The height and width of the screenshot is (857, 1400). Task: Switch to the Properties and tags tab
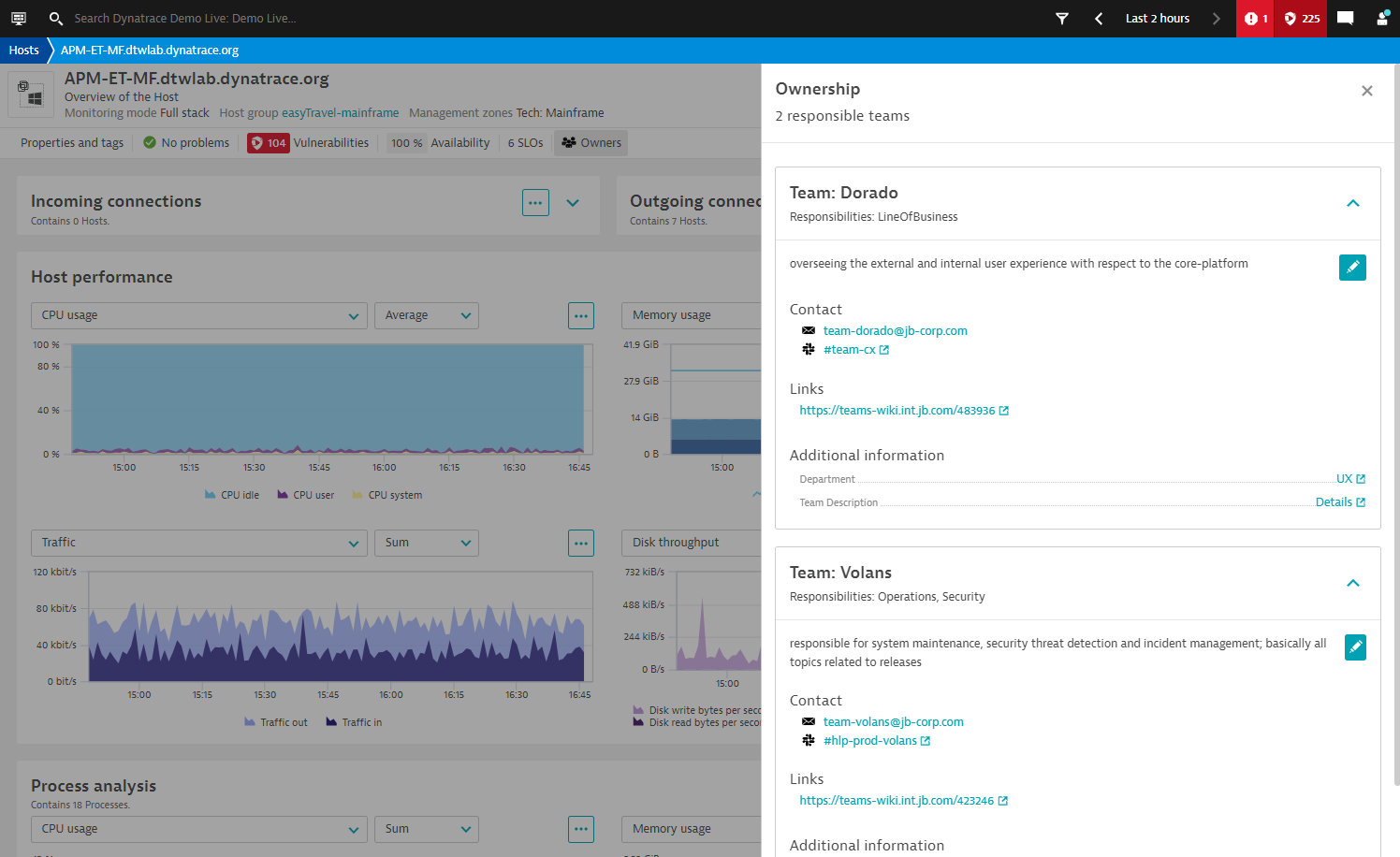pos(70,142)
